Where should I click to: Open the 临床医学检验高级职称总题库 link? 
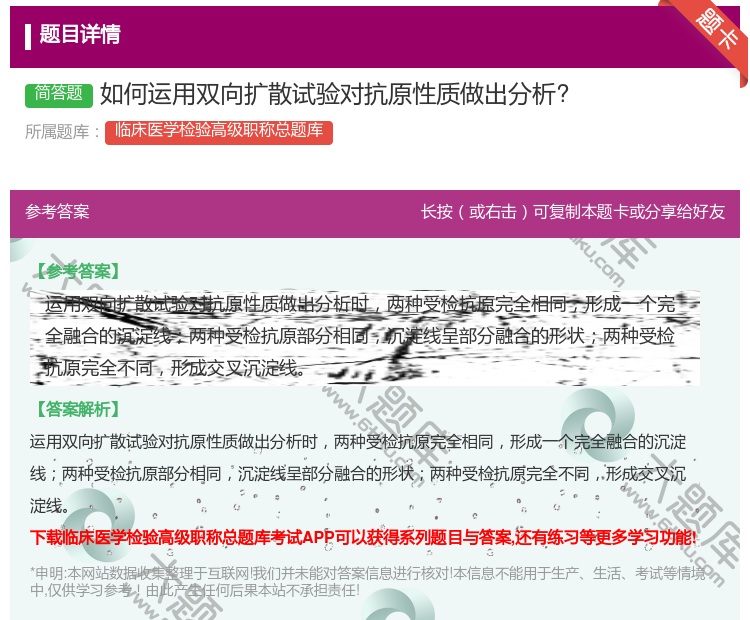219,132
